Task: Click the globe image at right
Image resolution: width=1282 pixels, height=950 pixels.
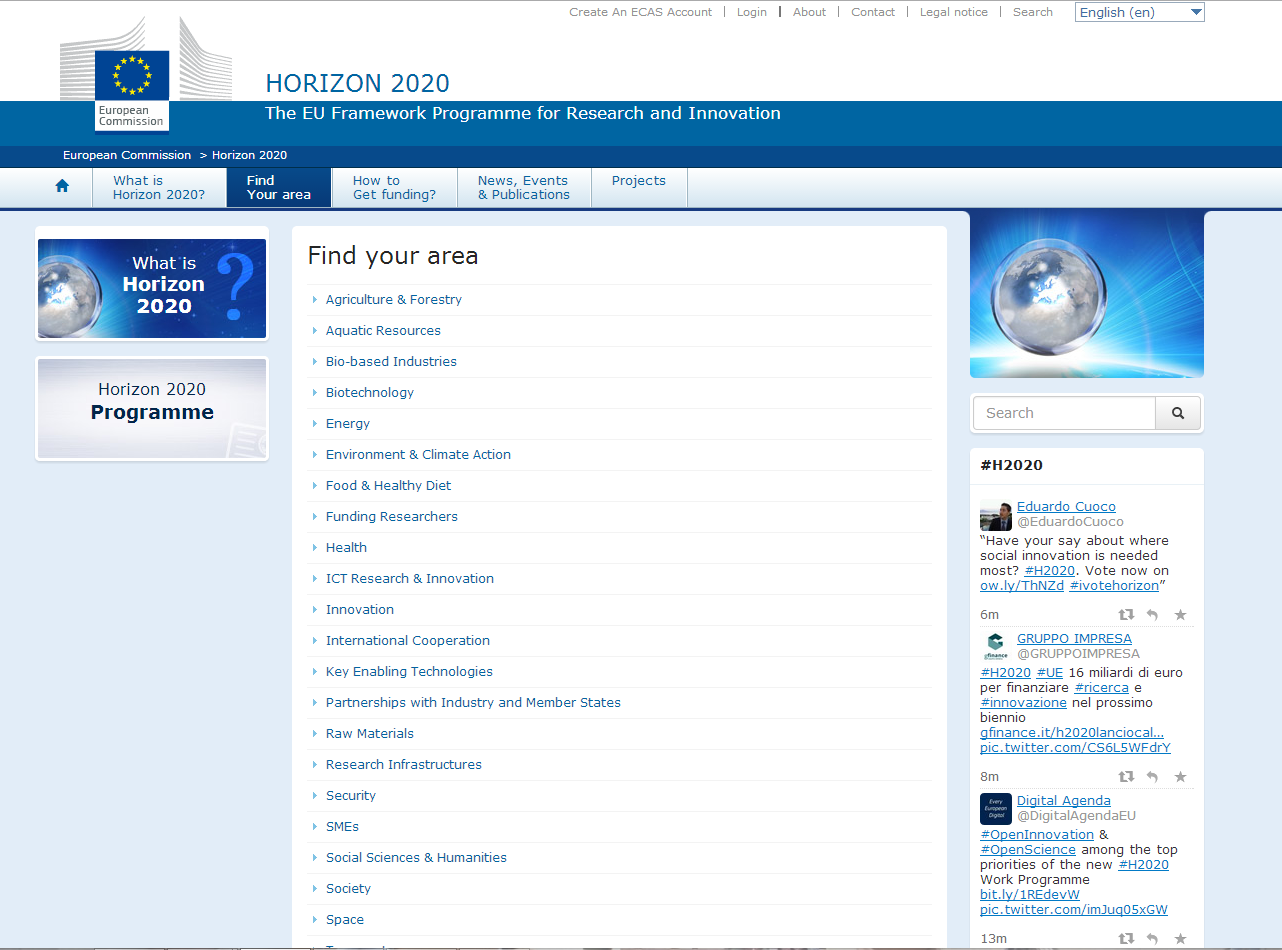Action: (1087, 294)
